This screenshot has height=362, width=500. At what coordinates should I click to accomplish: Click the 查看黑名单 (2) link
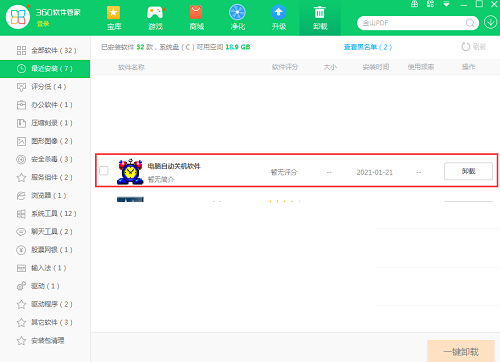368,47
